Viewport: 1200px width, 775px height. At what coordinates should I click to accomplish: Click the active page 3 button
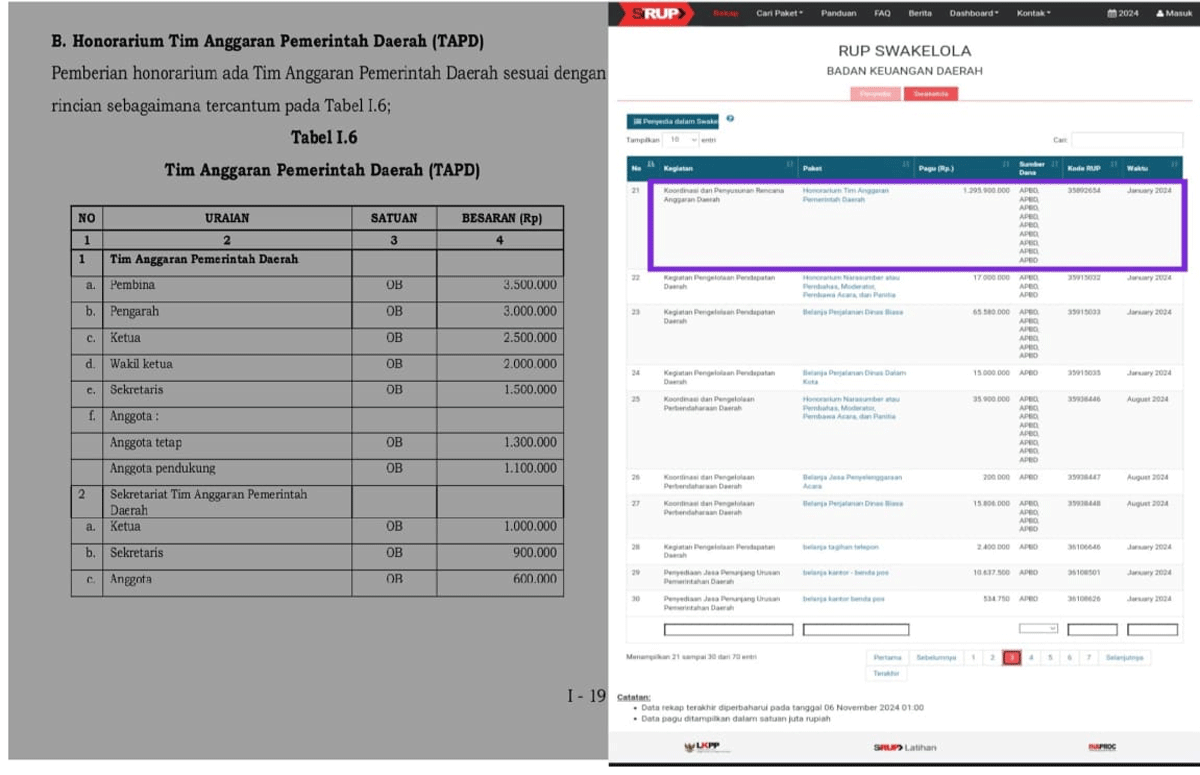point(1012,657)
